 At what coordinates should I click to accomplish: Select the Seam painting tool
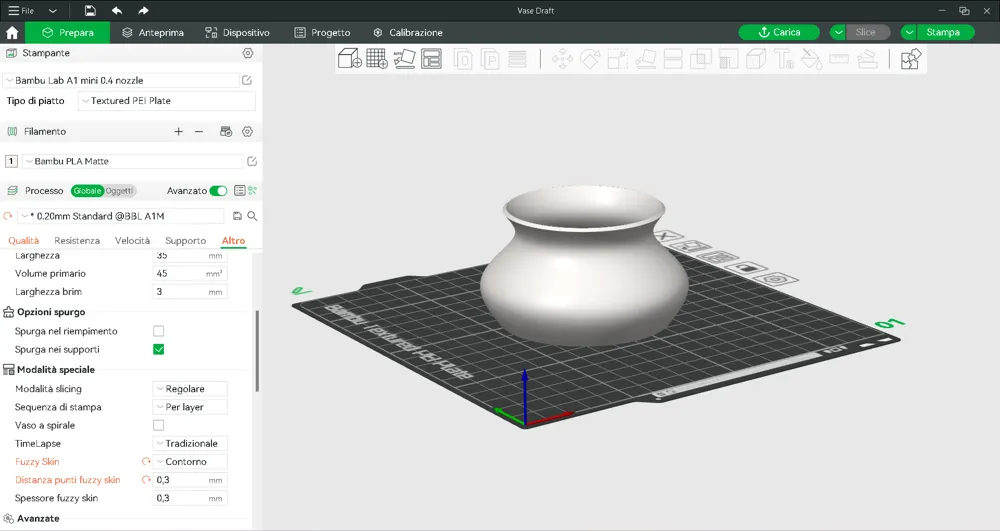pos(756,59)
